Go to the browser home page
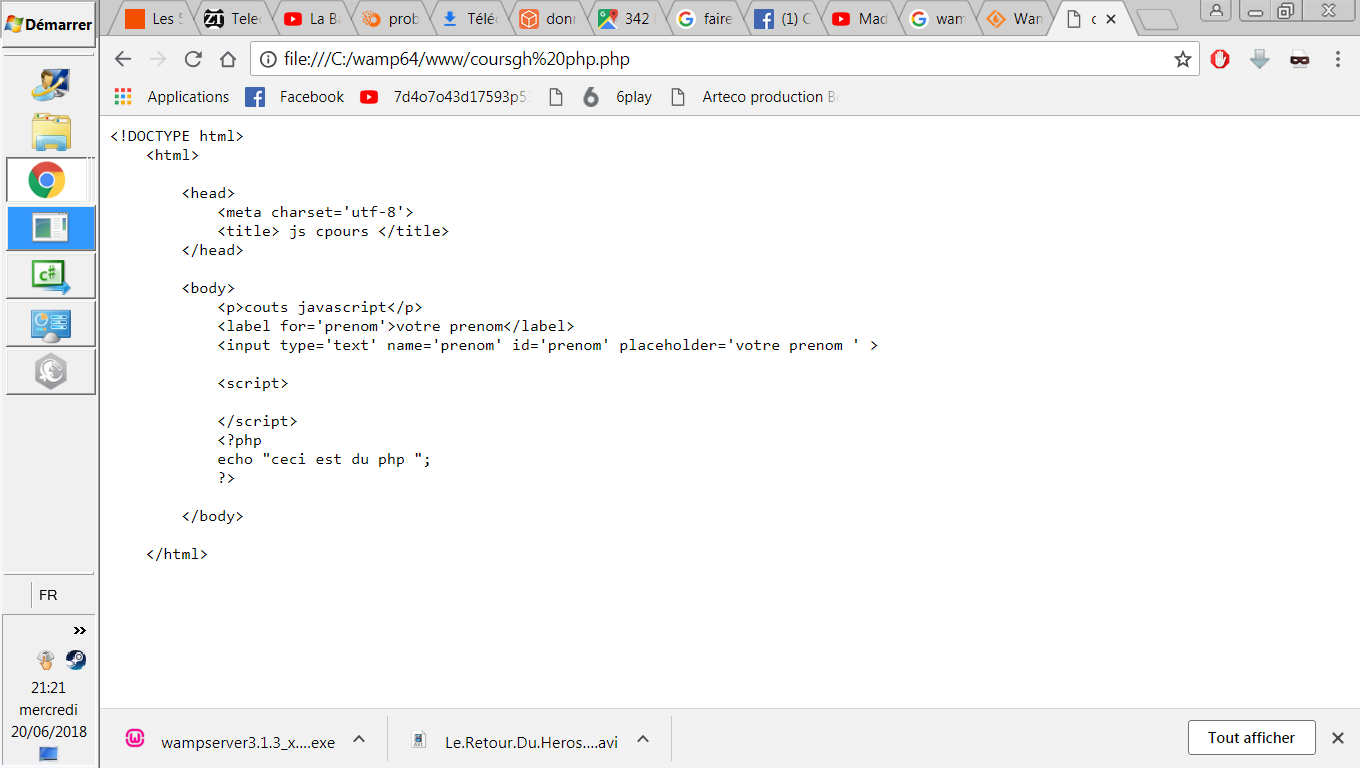 [228, 59]
